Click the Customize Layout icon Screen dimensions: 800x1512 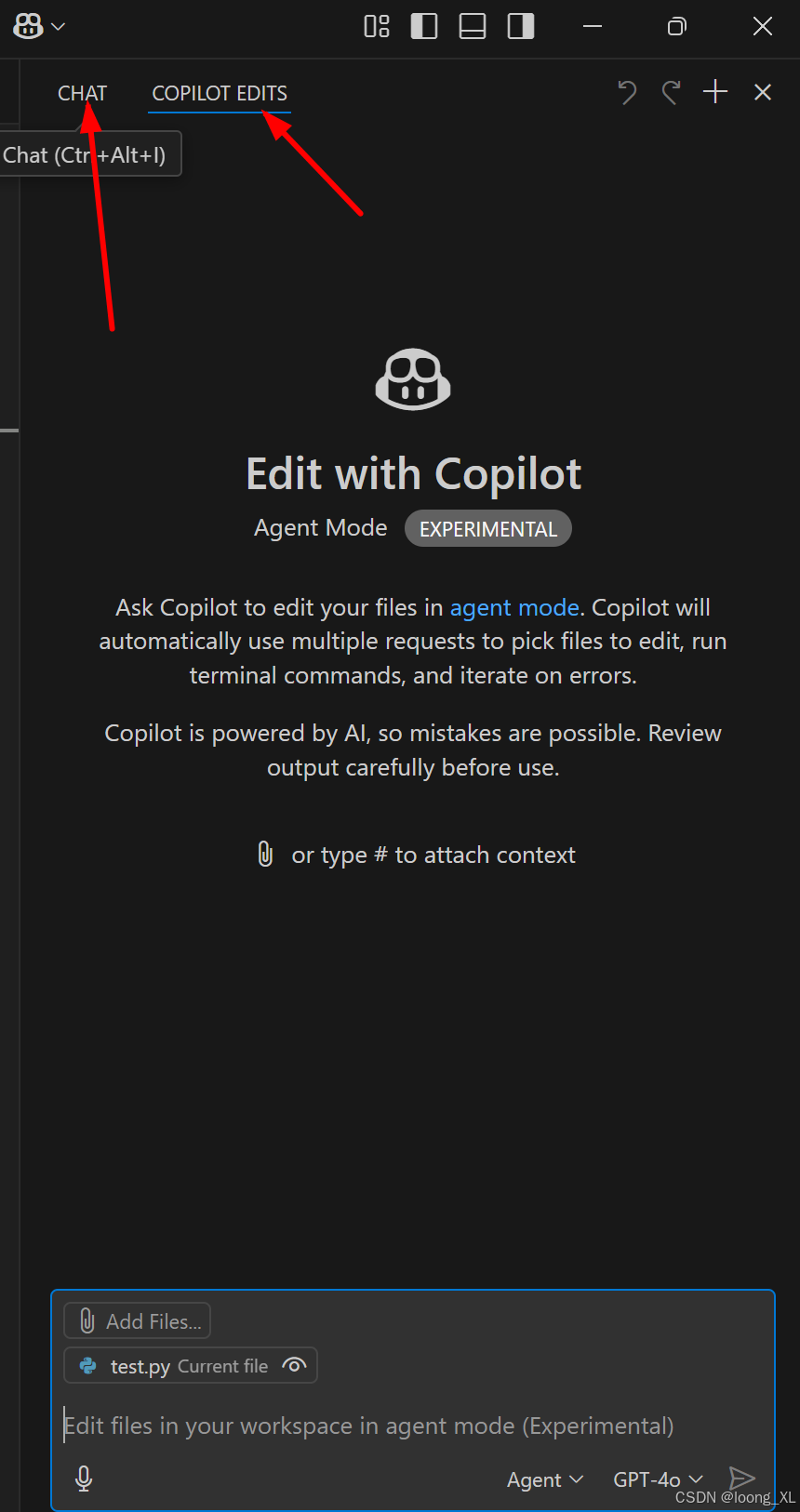[376, 26]
